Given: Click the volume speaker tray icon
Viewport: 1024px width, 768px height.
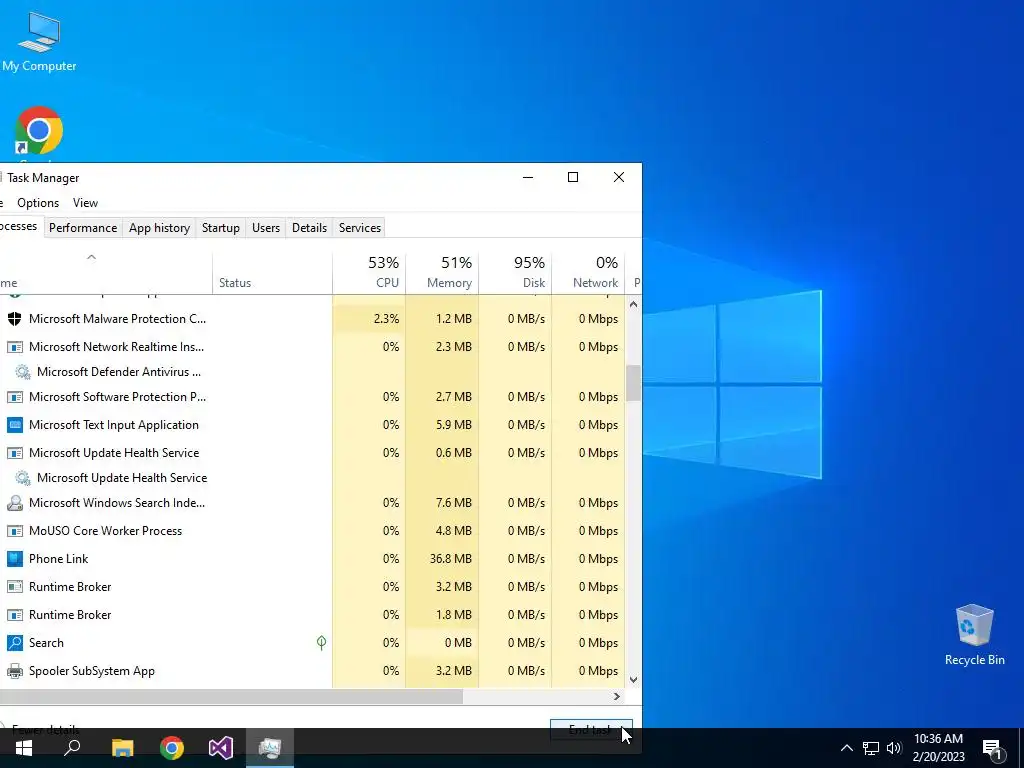Looking at the screenshot, I should 894,748.
